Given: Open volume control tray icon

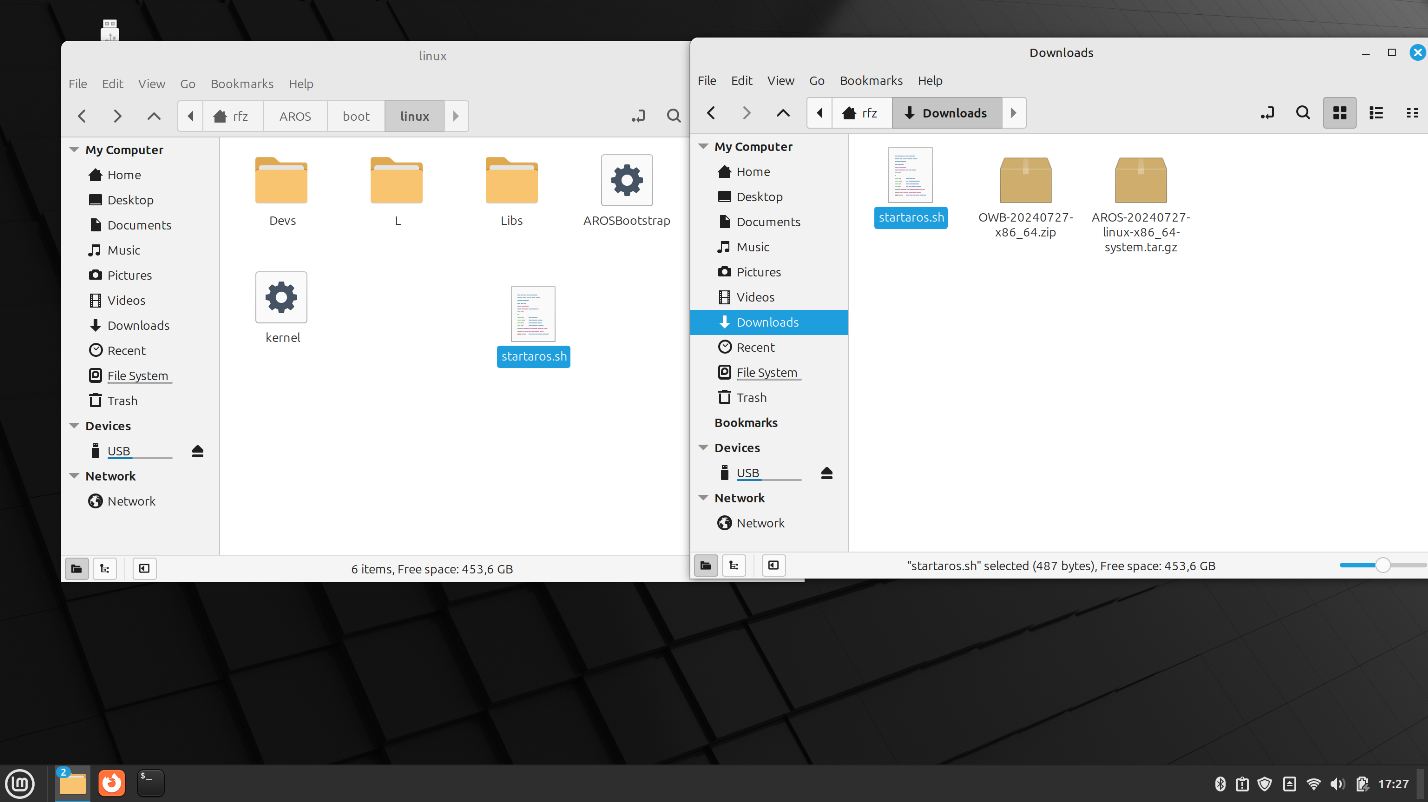Looking at the screenshot, I should pyautogui.click(x=1338, y=784).
